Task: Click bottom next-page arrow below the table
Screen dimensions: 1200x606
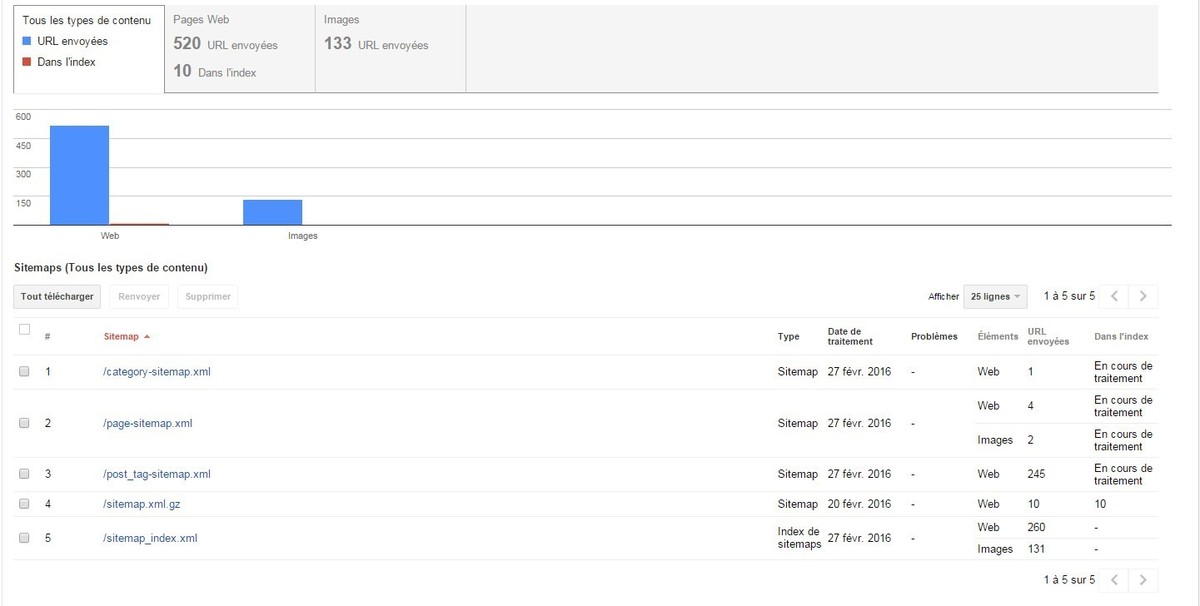Action: point(1143,580)
